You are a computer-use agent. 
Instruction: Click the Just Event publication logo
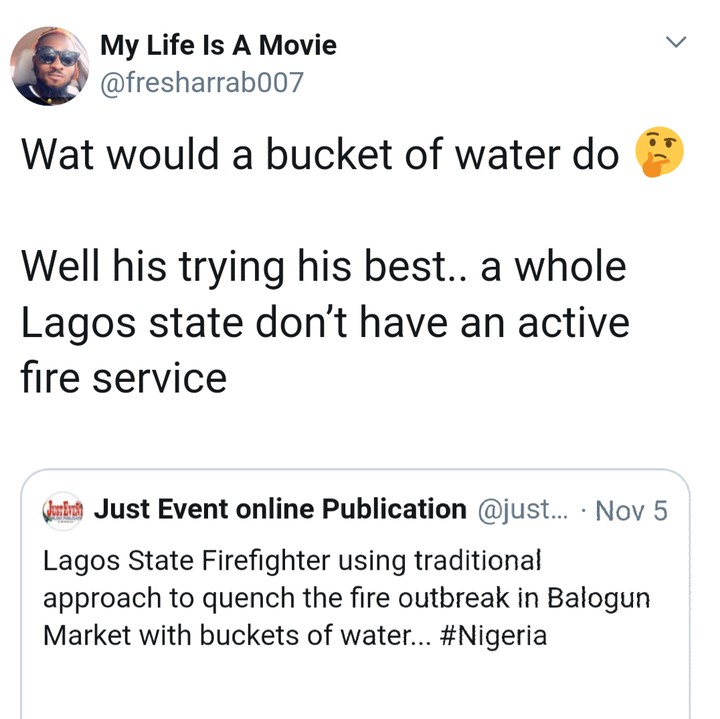[62, 510]
